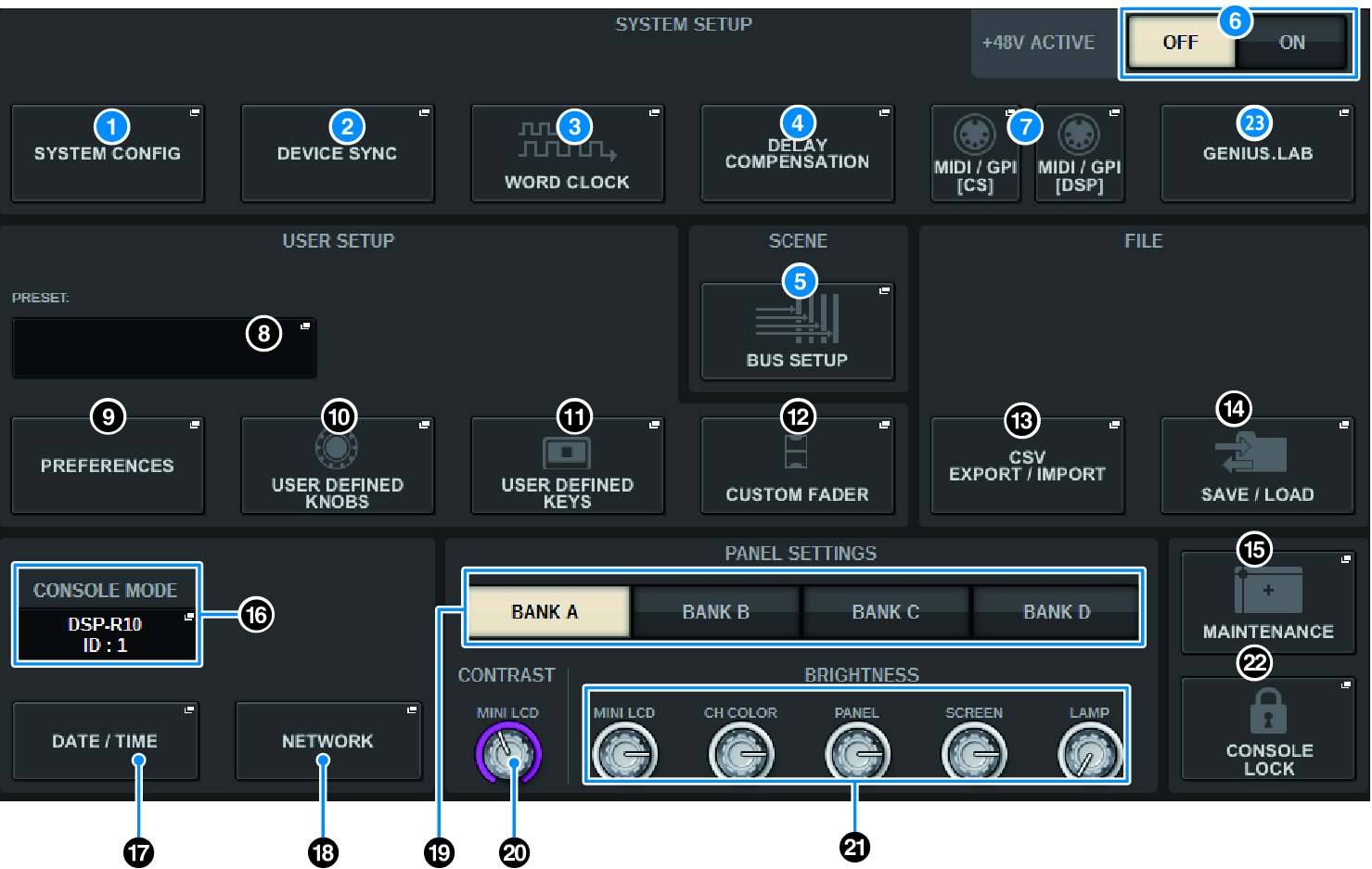This screenshot has width=1372, height=869.
Task: Open the MIDI / GPI [DSP] connector icon
Action: (x=1079, y=136)
